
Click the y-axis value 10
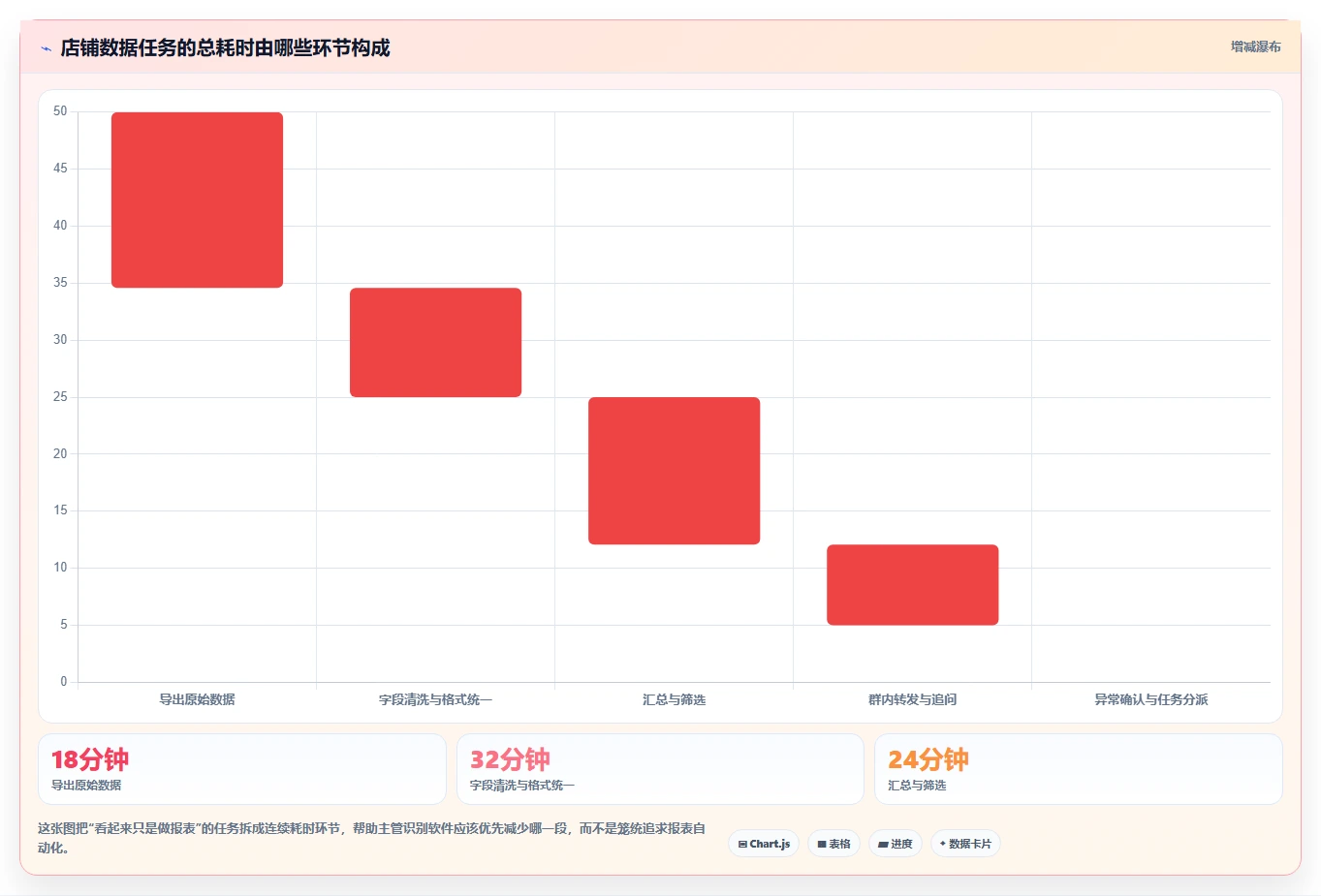click(x=60, y=568)
